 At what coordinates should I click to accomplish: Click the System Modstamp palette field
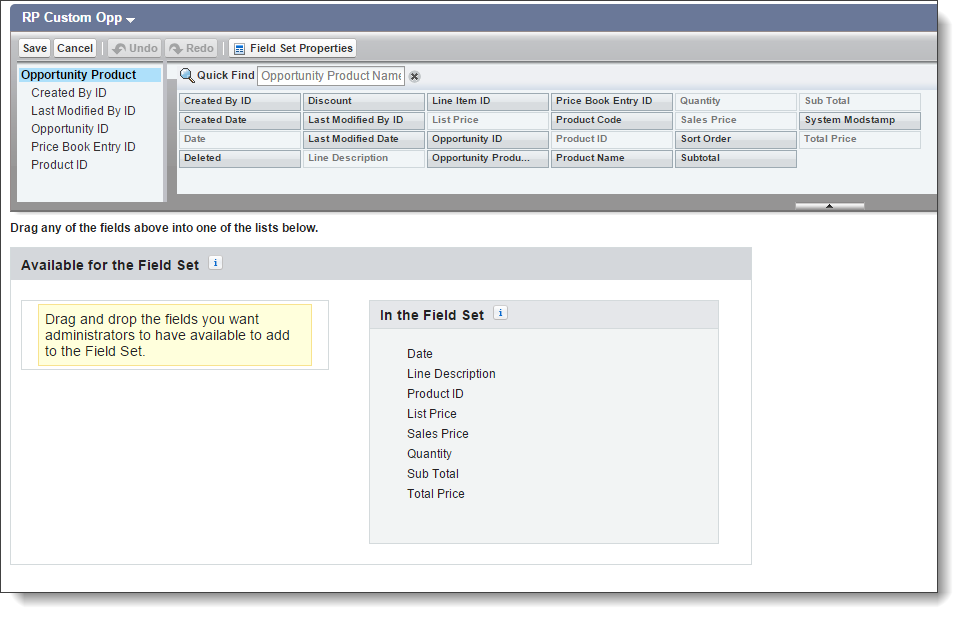(860, 120)
